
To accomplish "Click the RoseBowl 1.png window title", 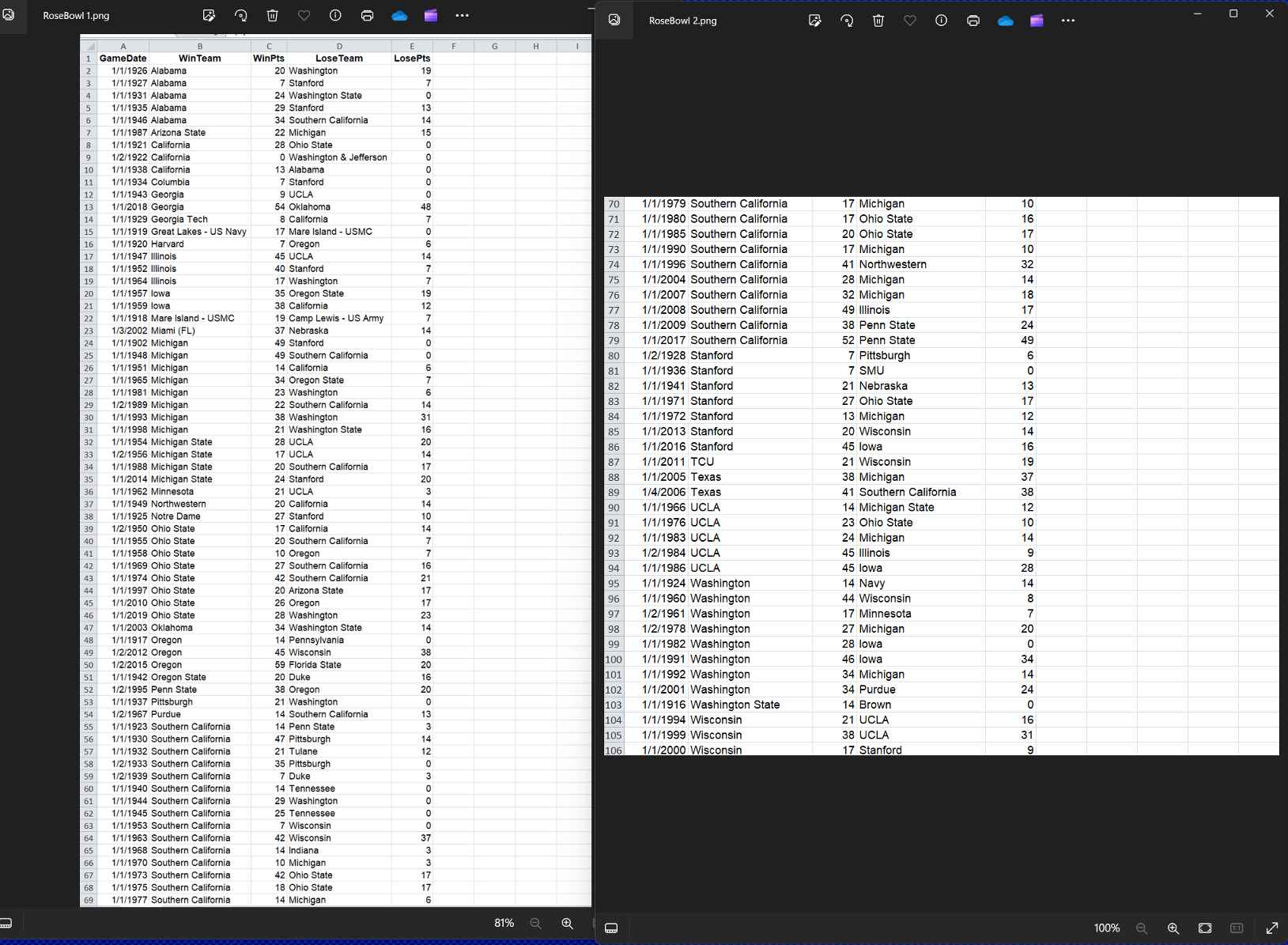I will pos(76,16).
